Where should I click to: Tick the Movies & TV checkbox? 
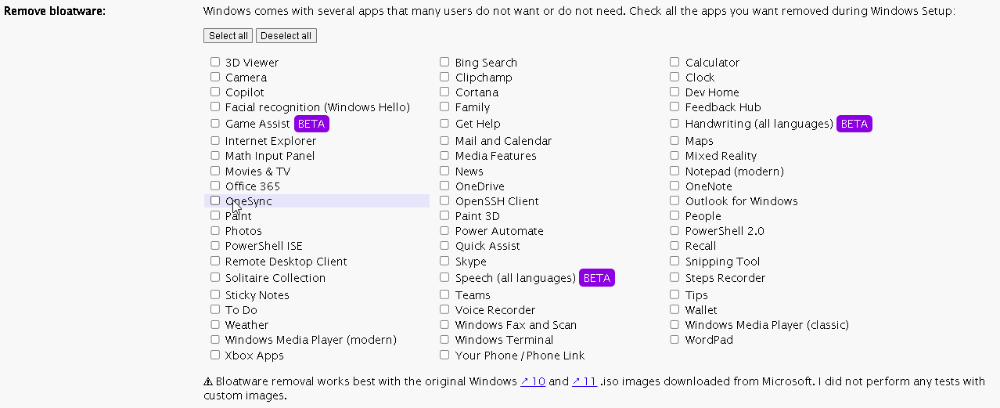tap(215, 170)
